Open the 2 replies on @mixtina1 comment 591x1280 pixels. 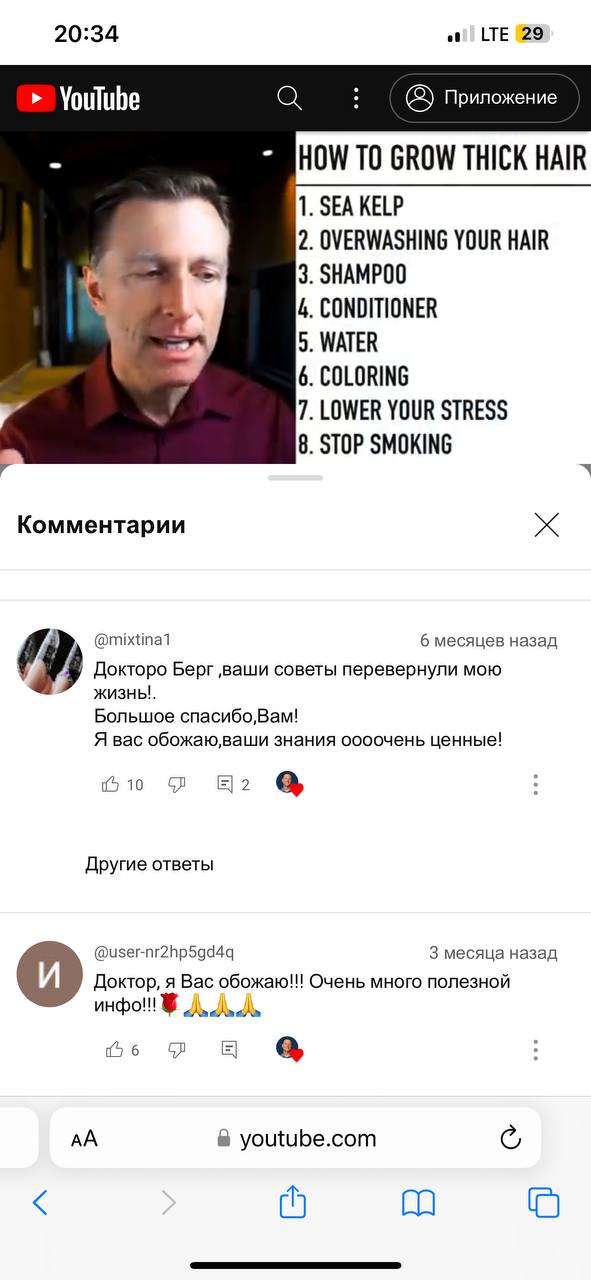click(233, 785)
